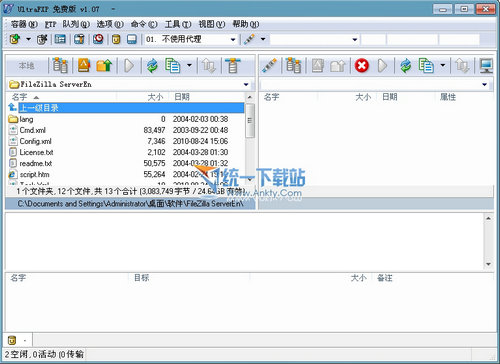Open the 队列 menu
Screen dimensions: 500x364
tap(76, 24)
